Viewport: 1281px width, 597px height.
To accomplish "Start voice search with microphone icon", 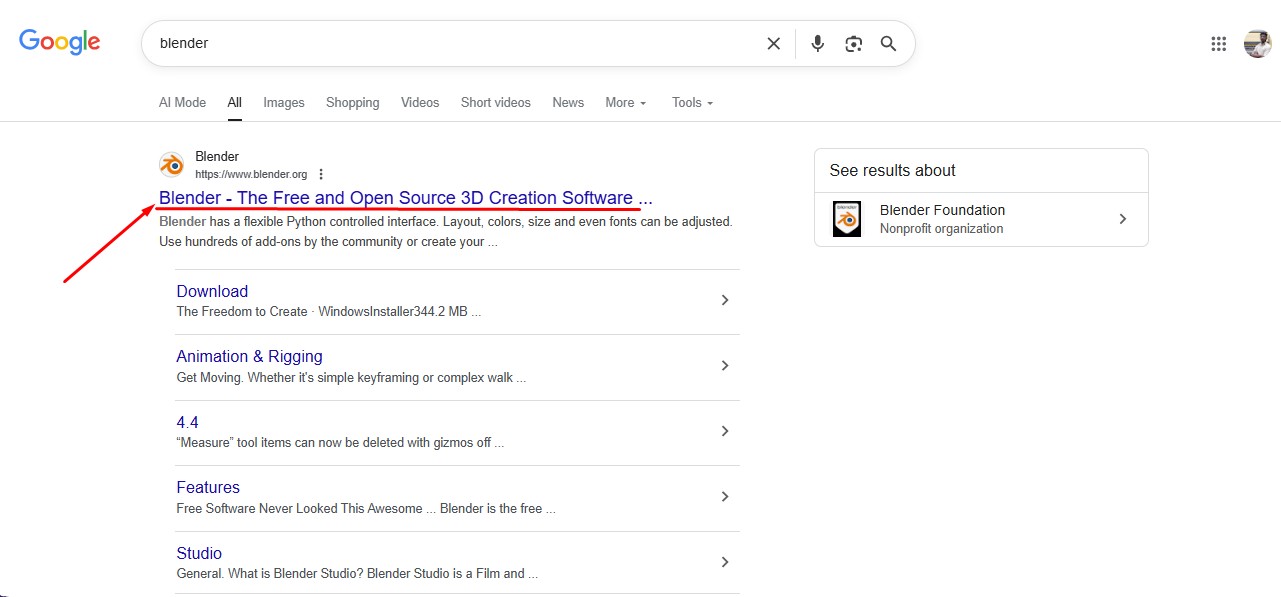I will [x=818, y=44].
